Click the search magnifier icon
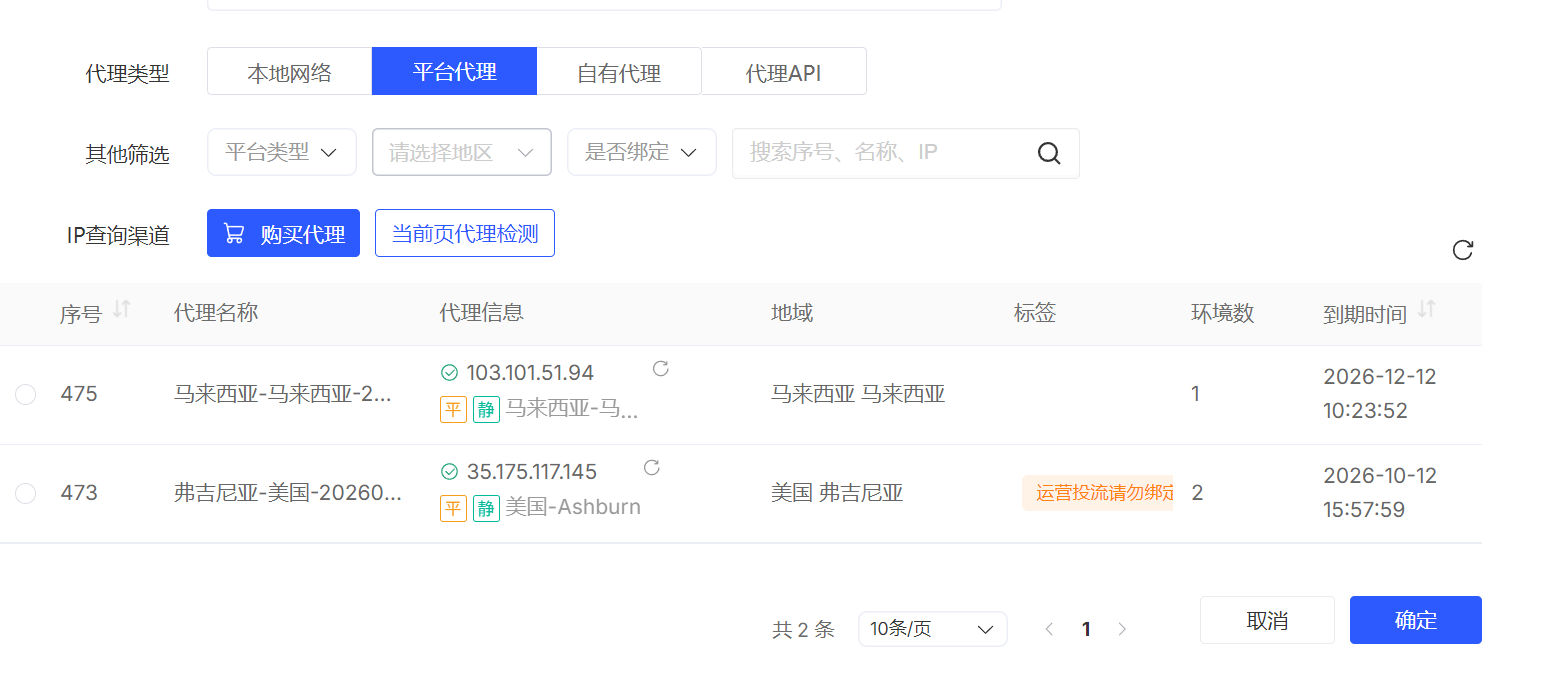1551x677 pixels. [x=1048, y=153]
